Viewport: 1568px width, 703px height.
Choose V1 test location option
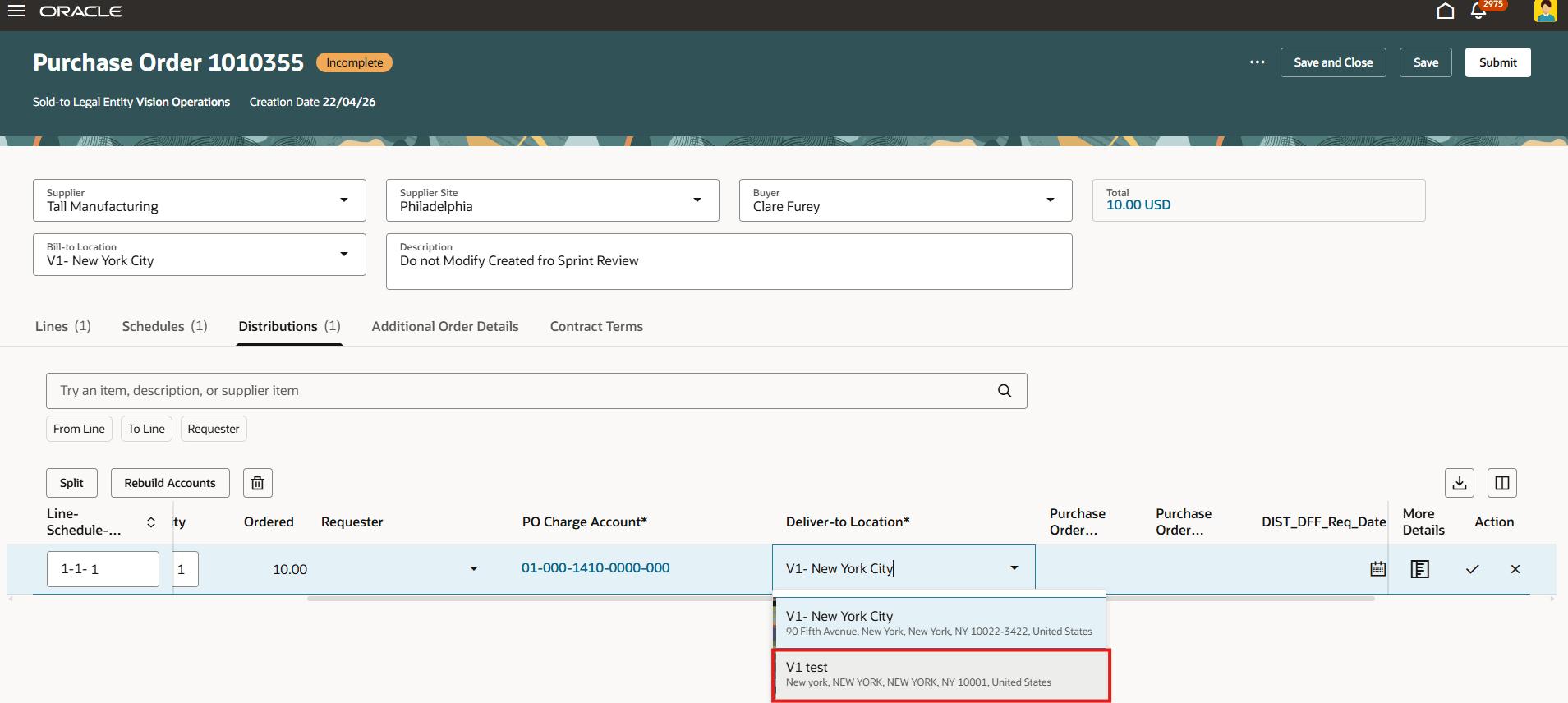click(x=940, y=674)
